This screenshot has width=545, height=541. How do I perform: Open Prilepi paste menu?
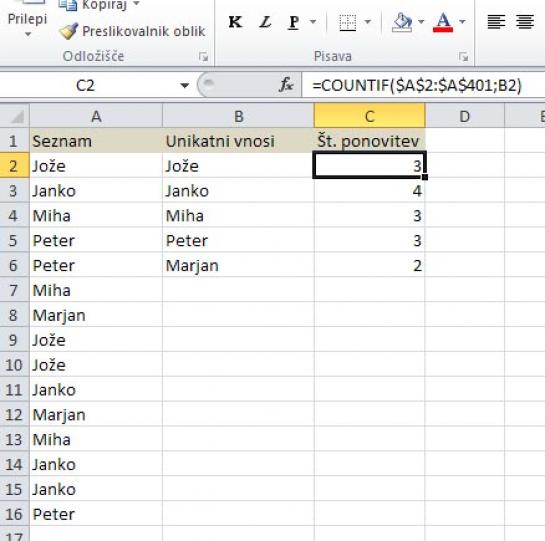(x=27, y=23)
